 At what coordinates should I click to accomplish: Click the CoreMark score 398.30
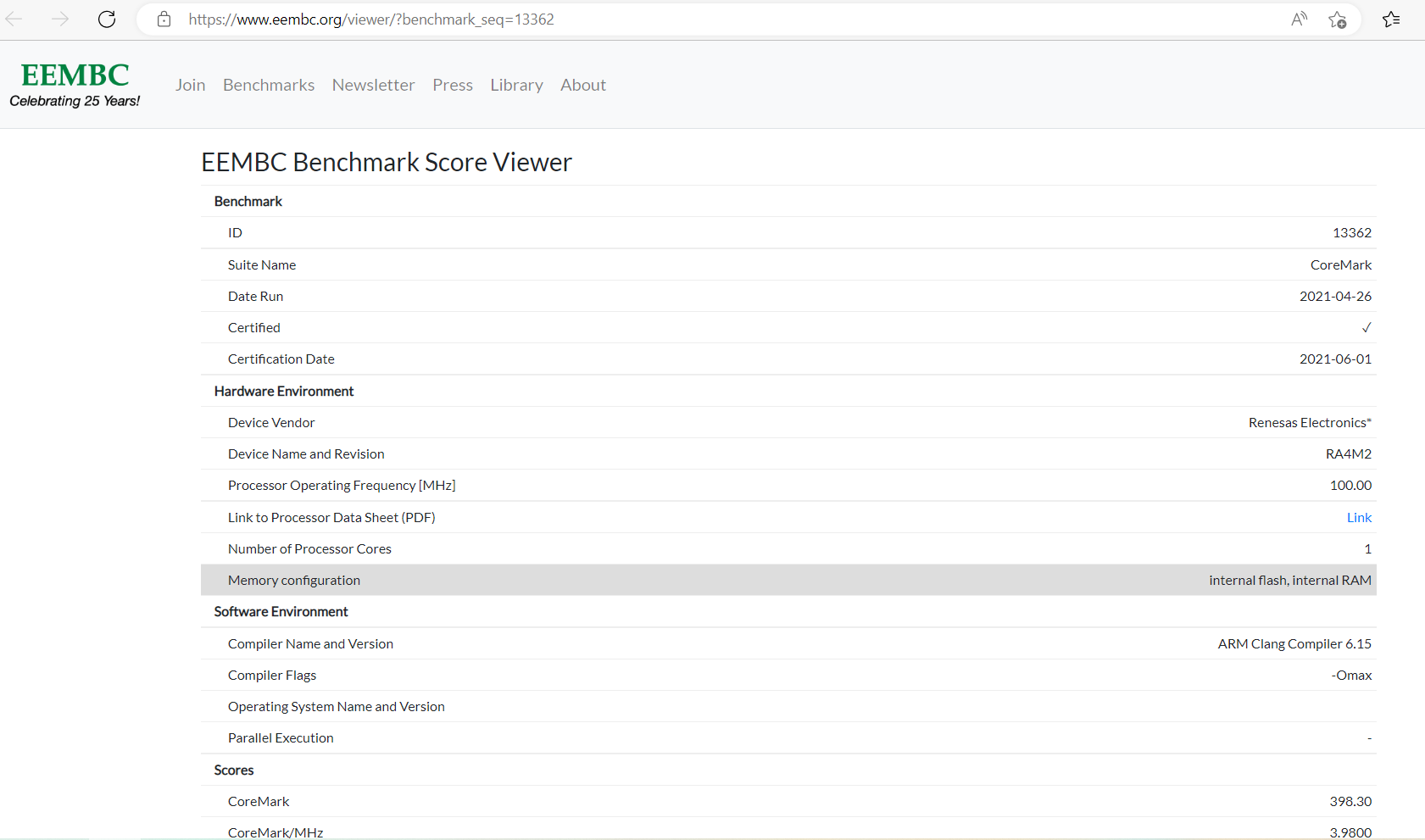(x=1350, y=801)
